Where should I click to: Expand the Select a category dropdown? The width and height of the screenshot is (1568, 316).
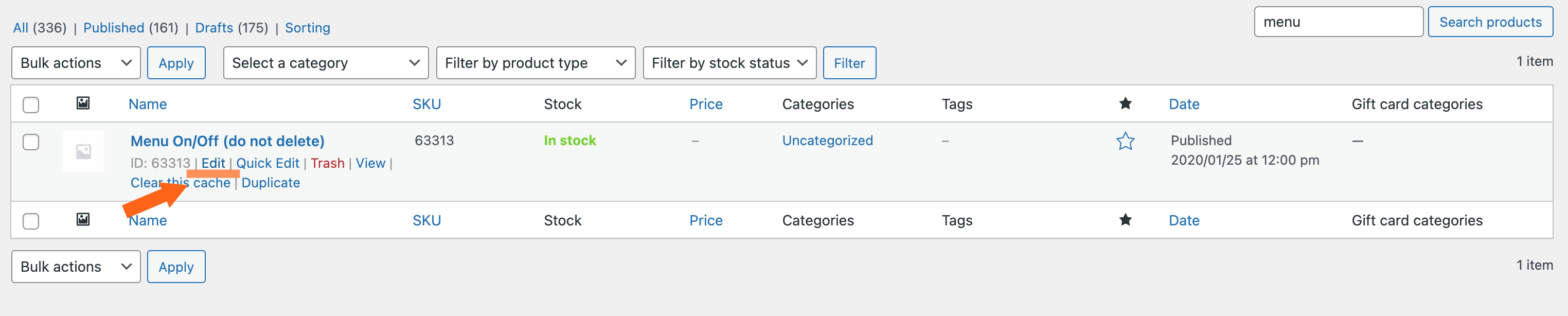326,63
